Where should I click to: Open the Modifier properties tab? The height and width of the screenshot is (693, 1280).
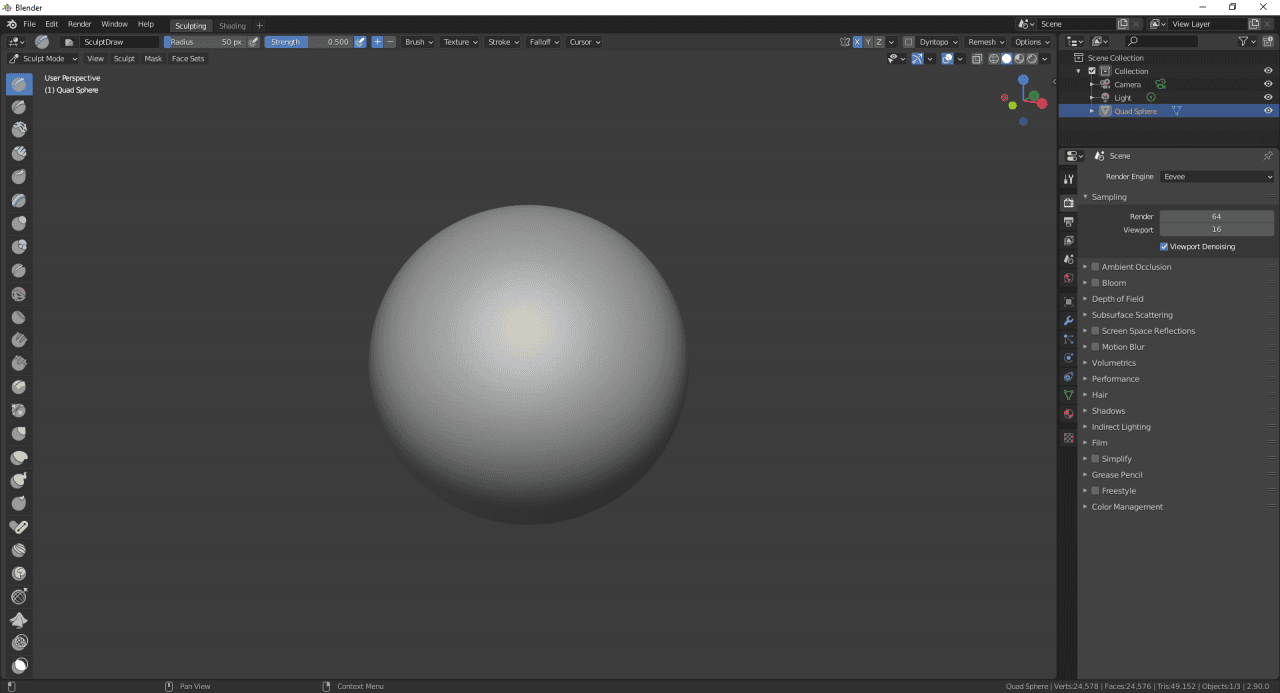tap(1068, 319)
